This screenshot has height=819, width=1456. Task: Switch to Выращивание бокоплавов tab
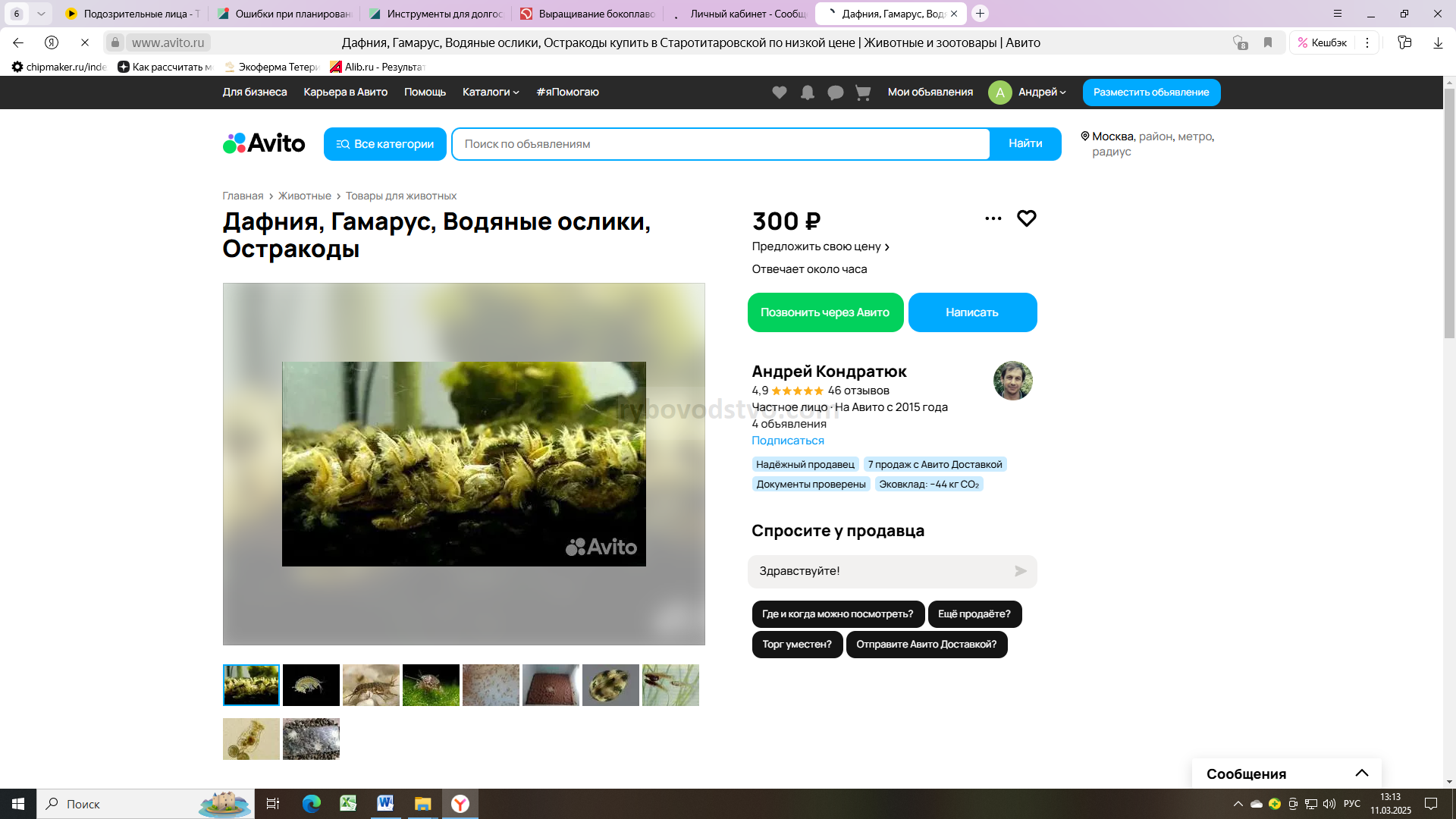click(x=588, y=14)
